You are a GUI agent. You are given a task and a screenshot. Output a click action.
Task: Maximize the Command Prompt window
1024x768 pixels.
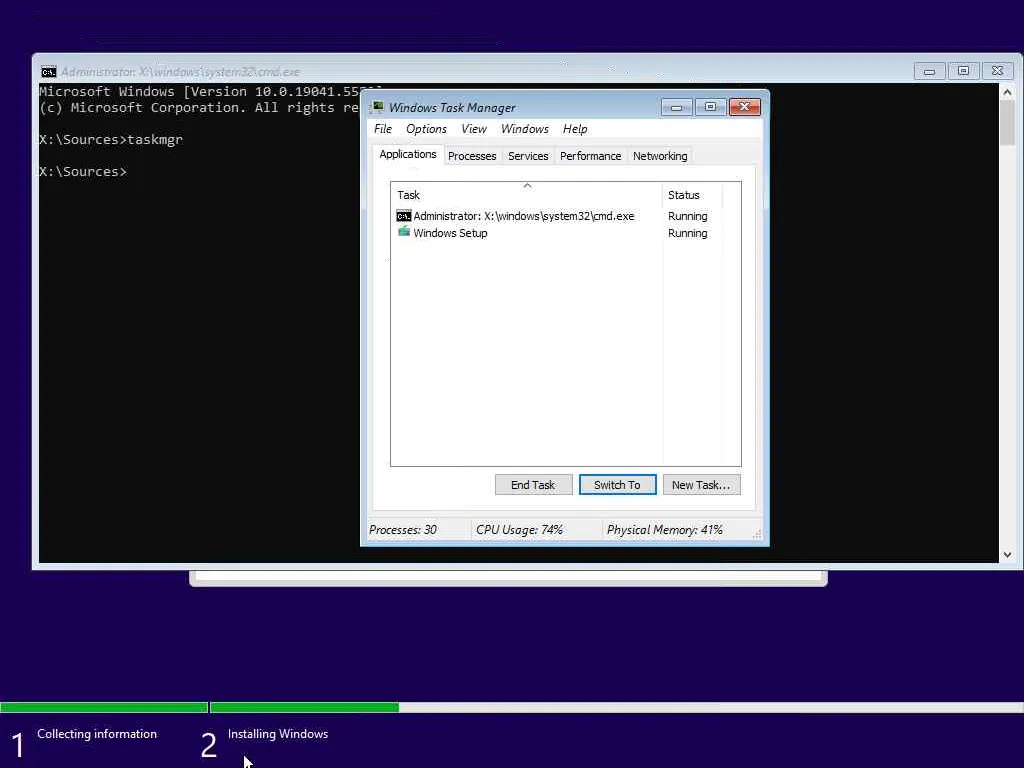(x=963, y=71)
